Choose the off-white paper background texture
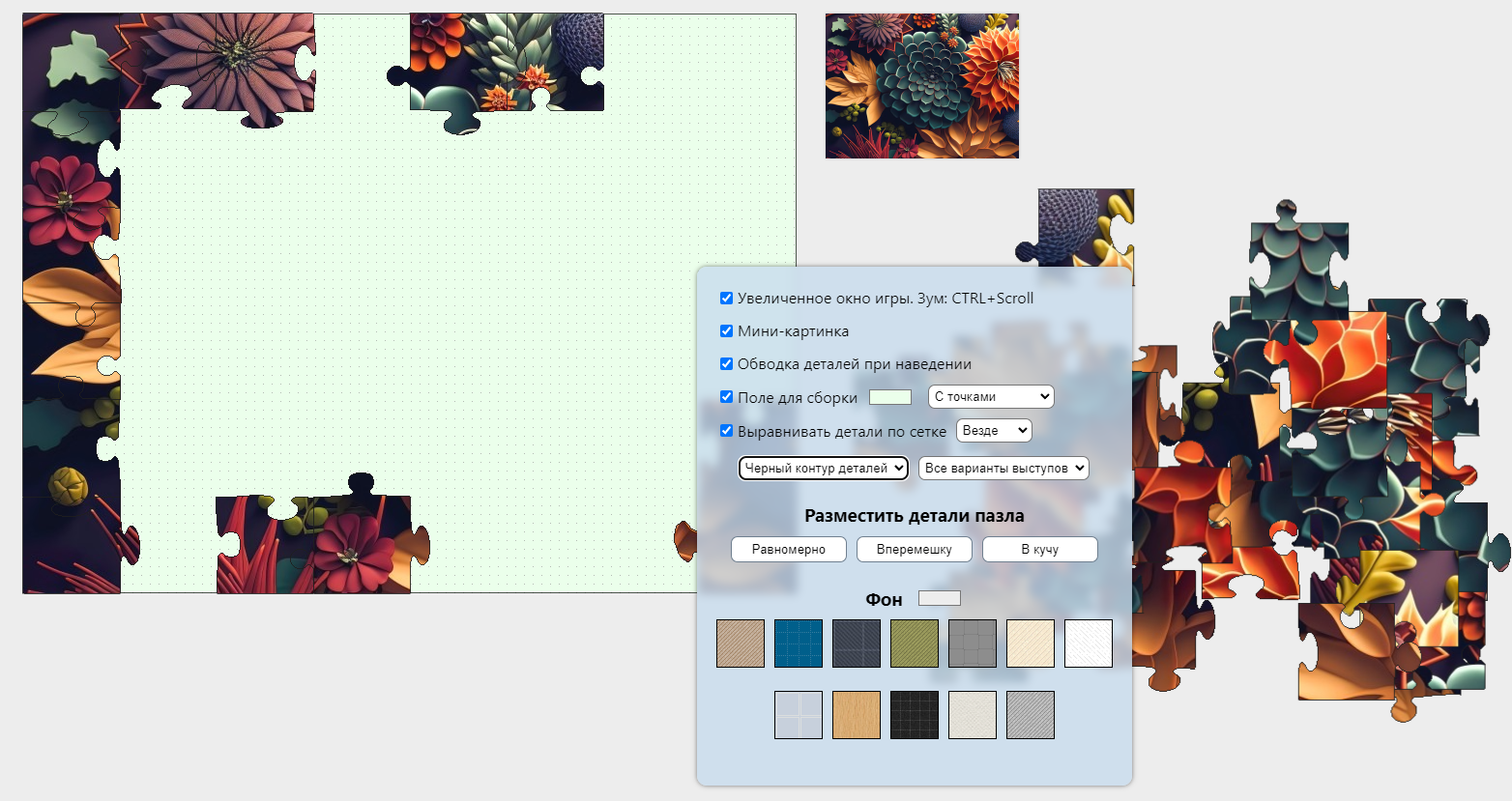The width and height of the screenshot is (1512, 801). 973,715
